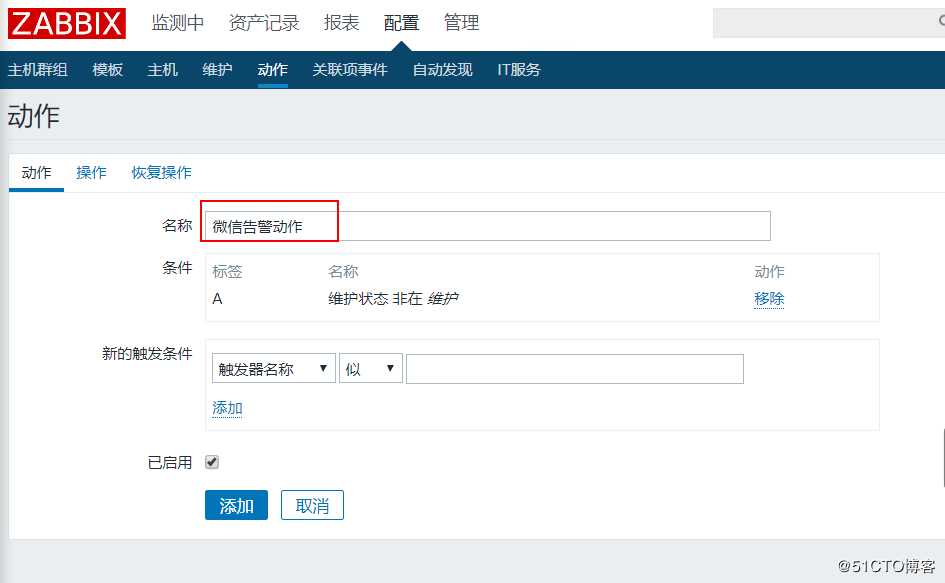The height and width of the screenshot is (583, 945).
Task: Switch to the 操作 tab
Action: point(92,172)
